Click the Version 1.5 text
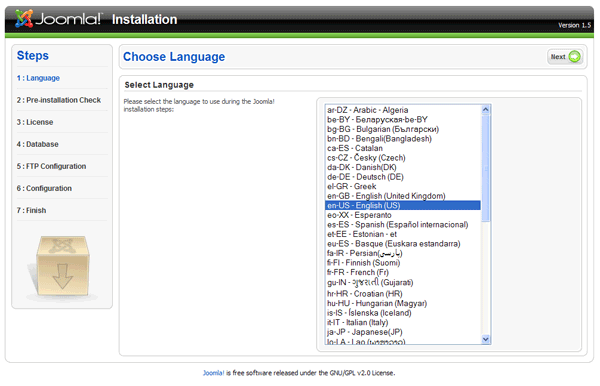 [x=574, y=25]
